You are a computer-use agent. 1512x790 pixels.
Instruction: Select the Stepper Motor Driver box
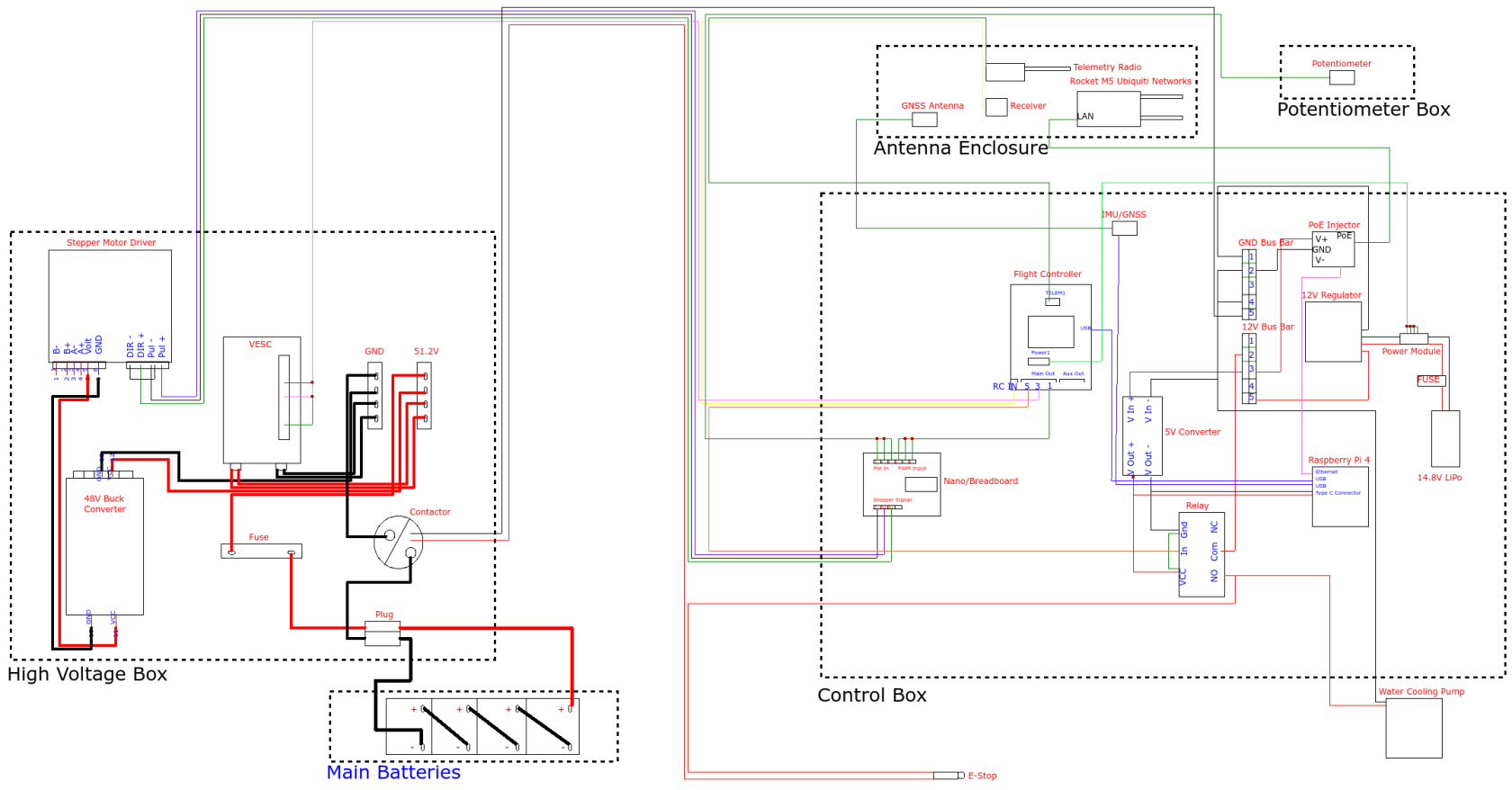[110, 306]
